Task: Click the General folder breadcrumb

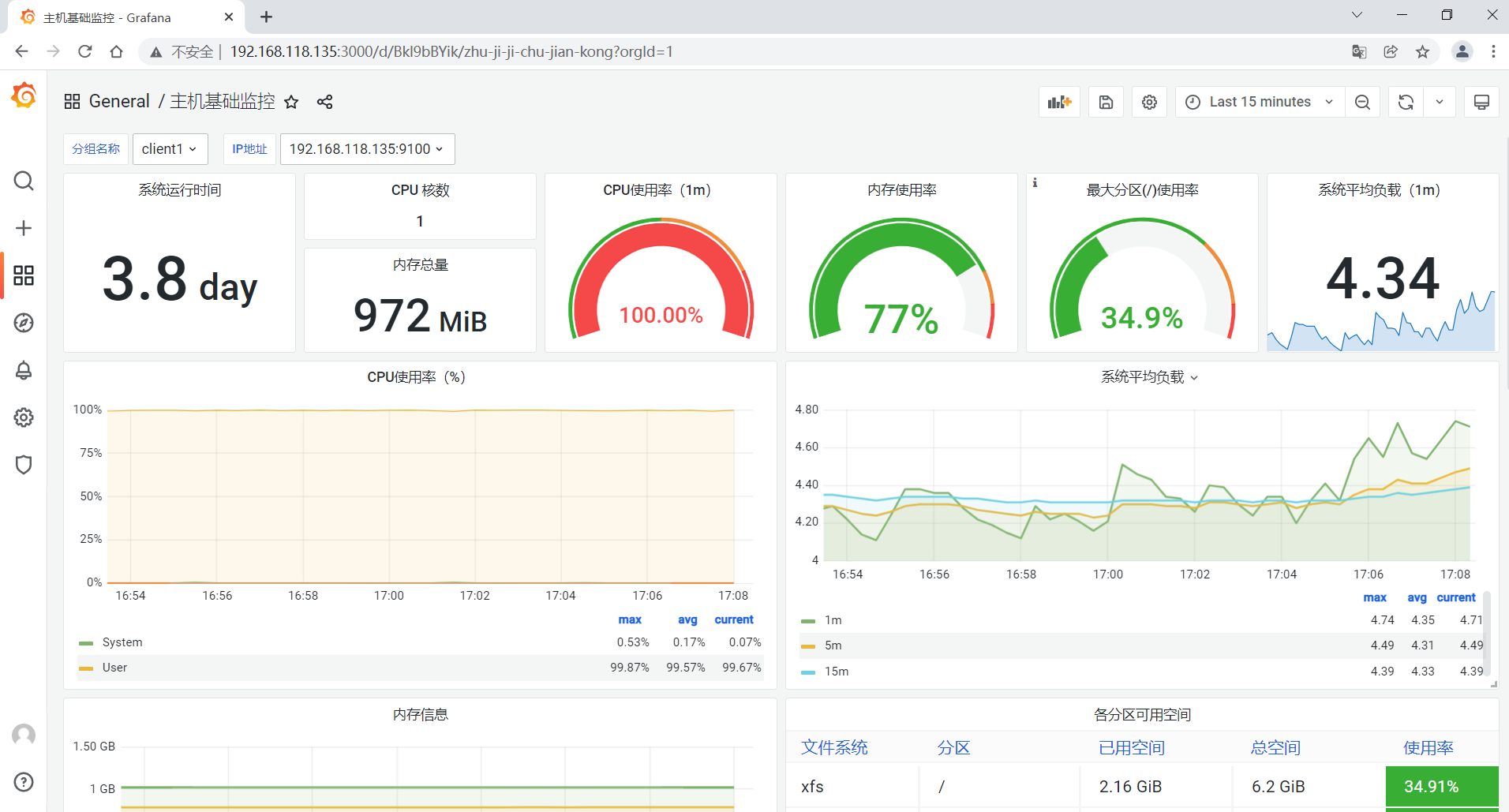Action: [x=119, y=102]
